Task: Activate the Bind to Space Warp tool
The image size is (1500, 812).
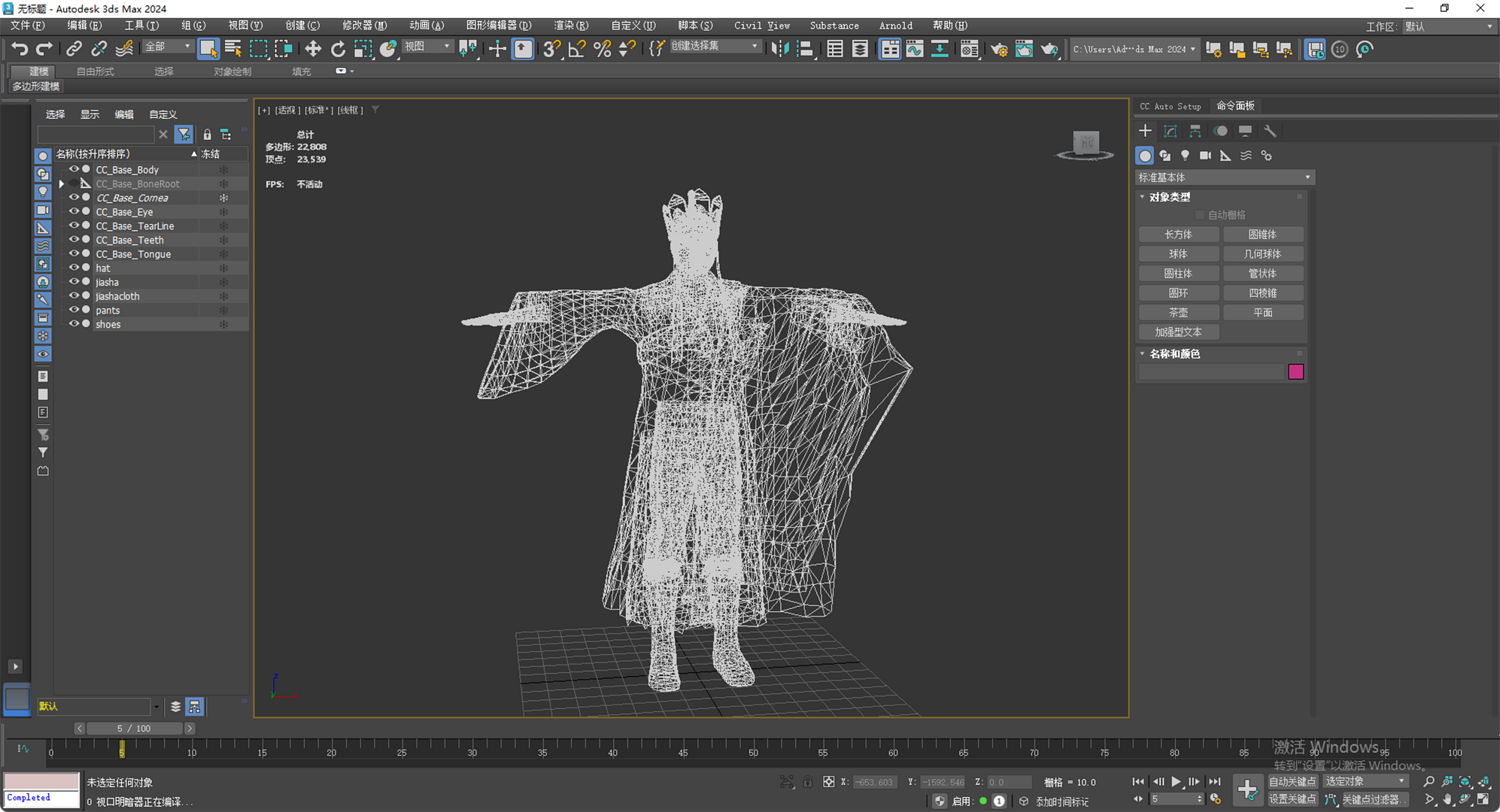Action: click(x=124, y=48)
